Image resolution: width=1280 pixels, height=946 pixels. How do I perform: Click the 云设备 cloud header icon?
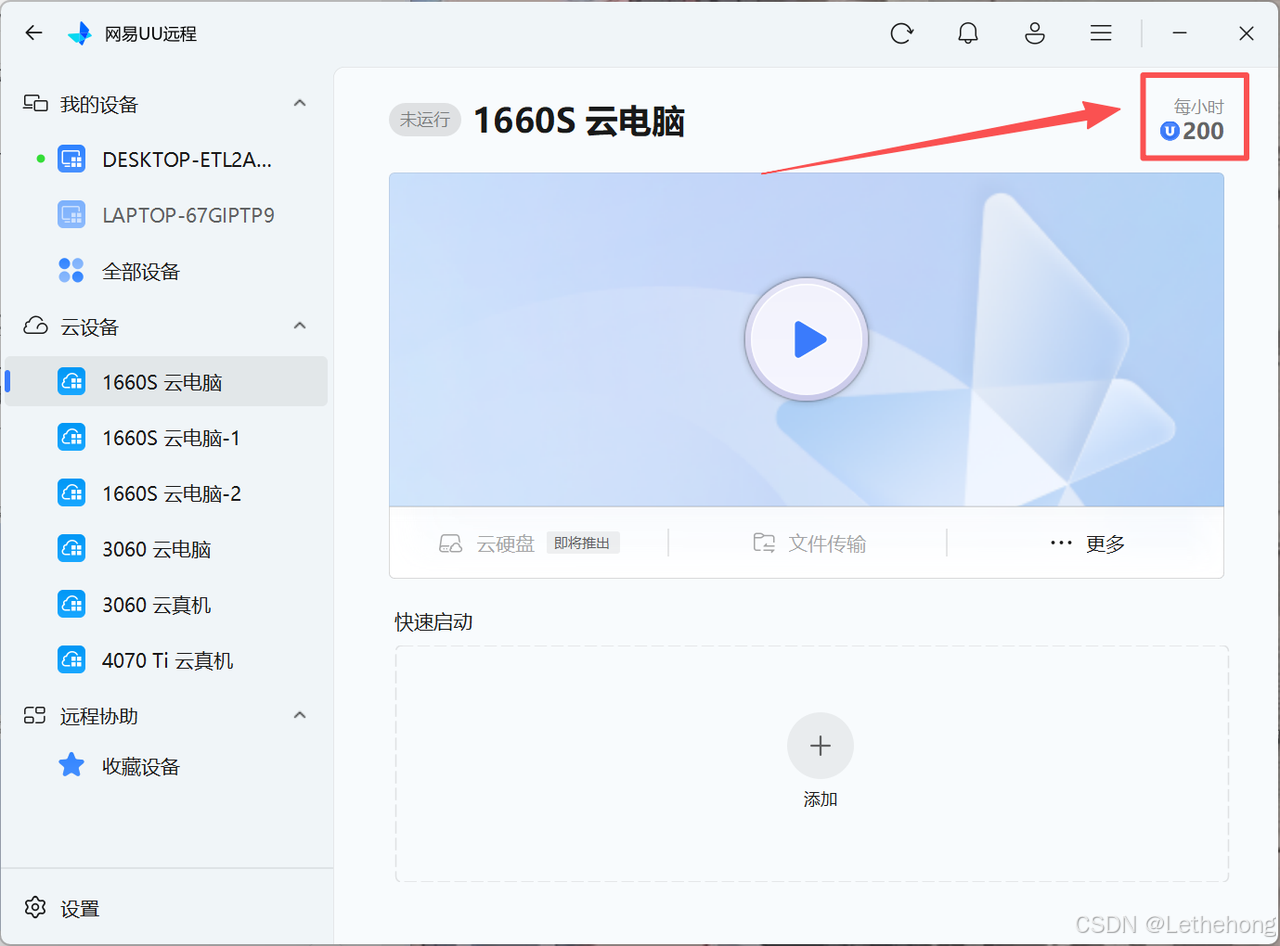(36, 326)
